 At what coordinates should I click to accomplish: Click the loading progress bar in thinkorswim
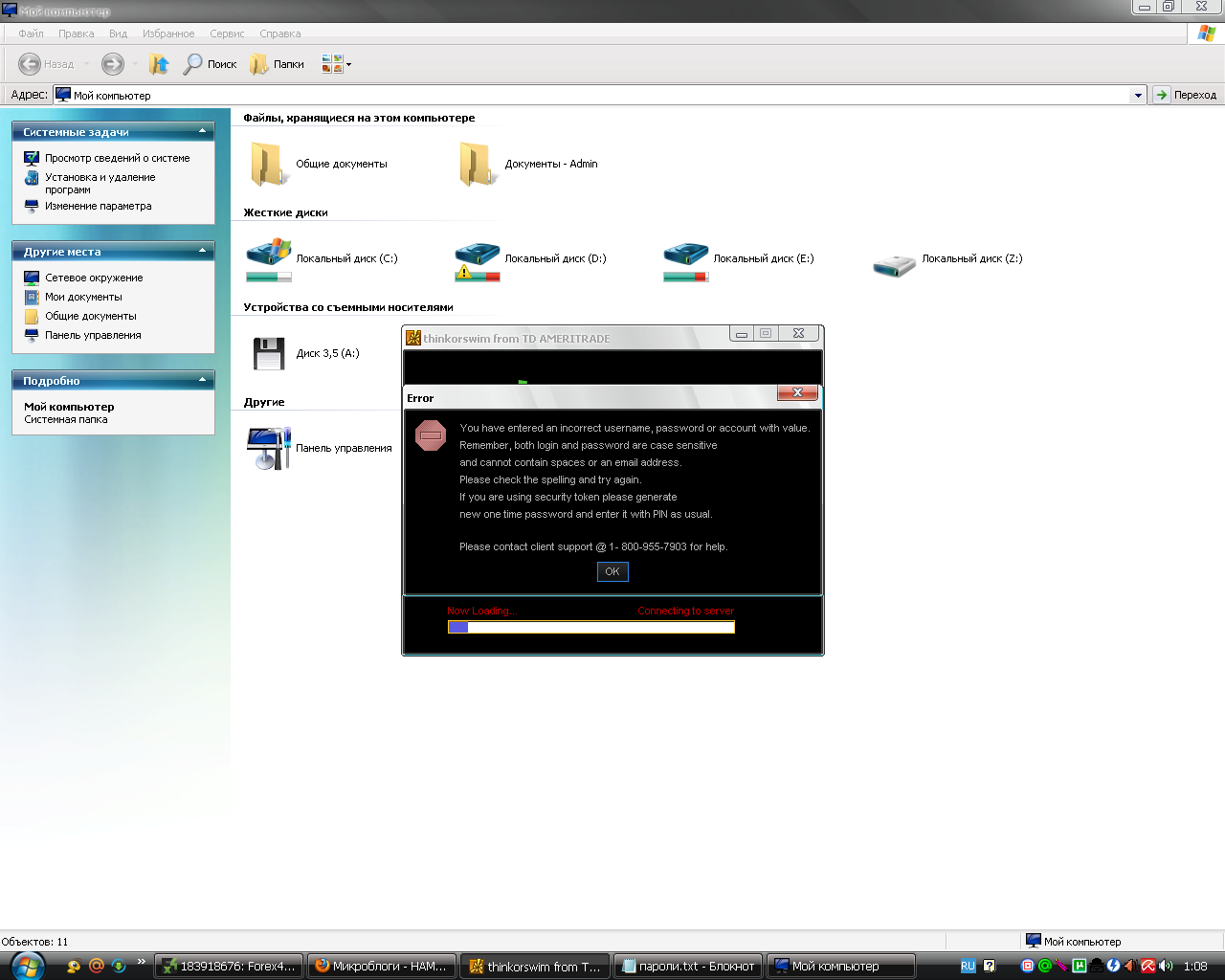(591, 628)
